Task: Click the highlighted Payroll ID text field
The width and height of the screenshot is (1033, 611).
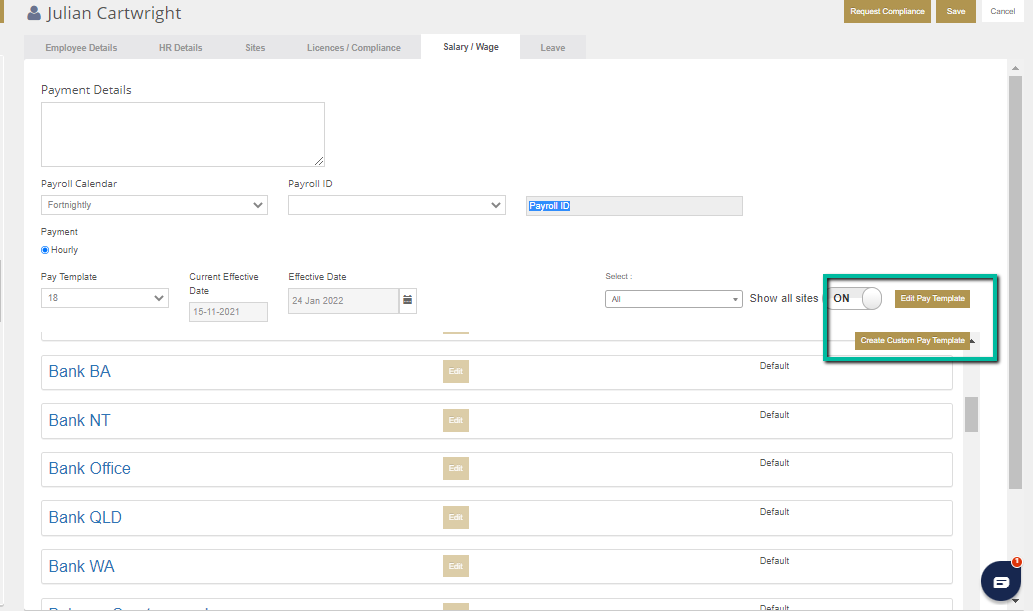Action: (x=634, y=206)
